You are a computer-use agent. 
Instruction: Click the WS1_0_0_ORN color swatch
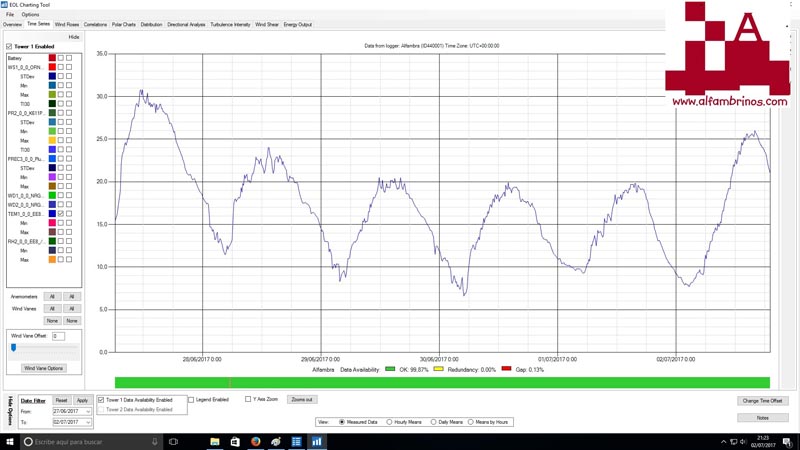coord(52,67)
